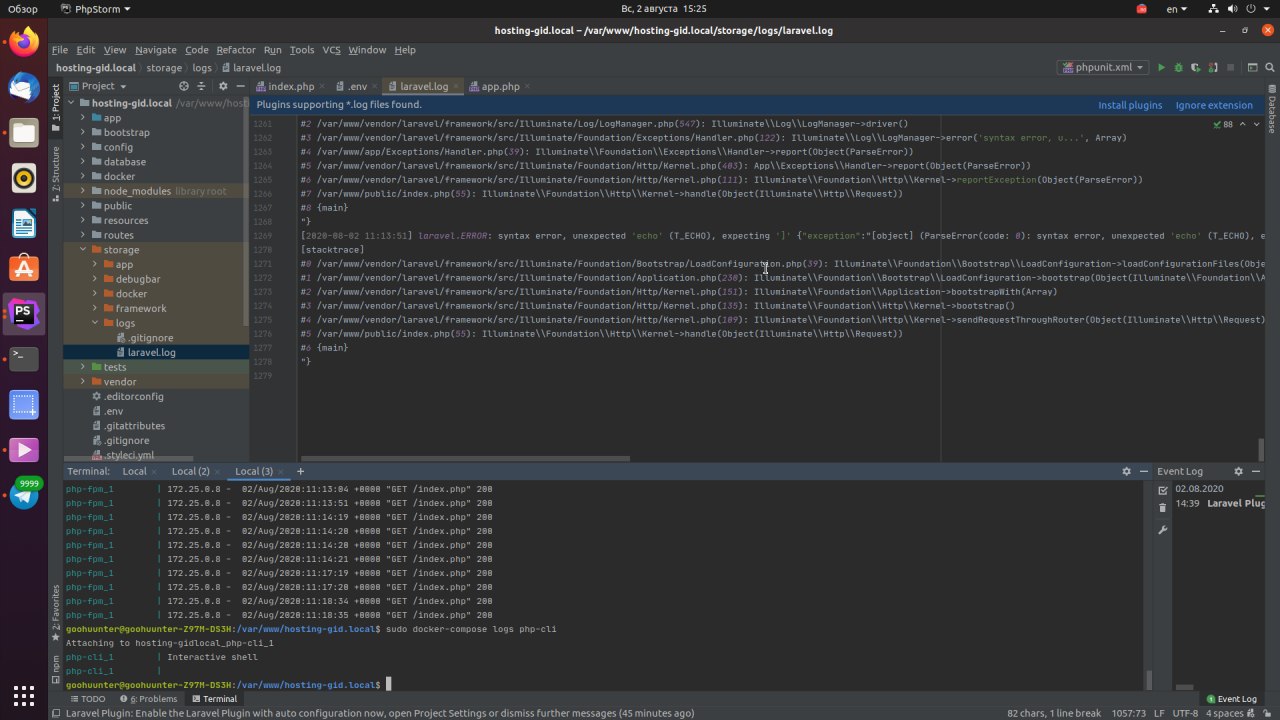Add new terminal tab with plus icon
1280x720 pixels.
tap(300, 471)
